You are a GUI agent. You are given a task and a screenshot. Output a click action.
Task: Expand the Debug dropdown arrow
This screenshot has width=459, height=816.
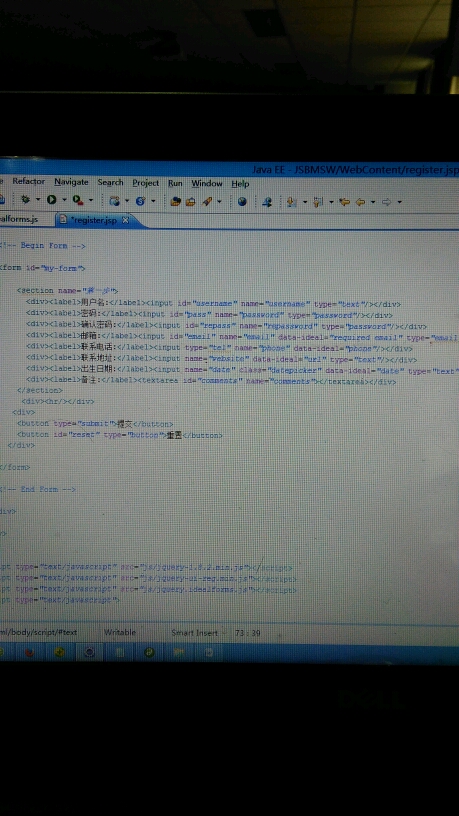coord(37,200)
